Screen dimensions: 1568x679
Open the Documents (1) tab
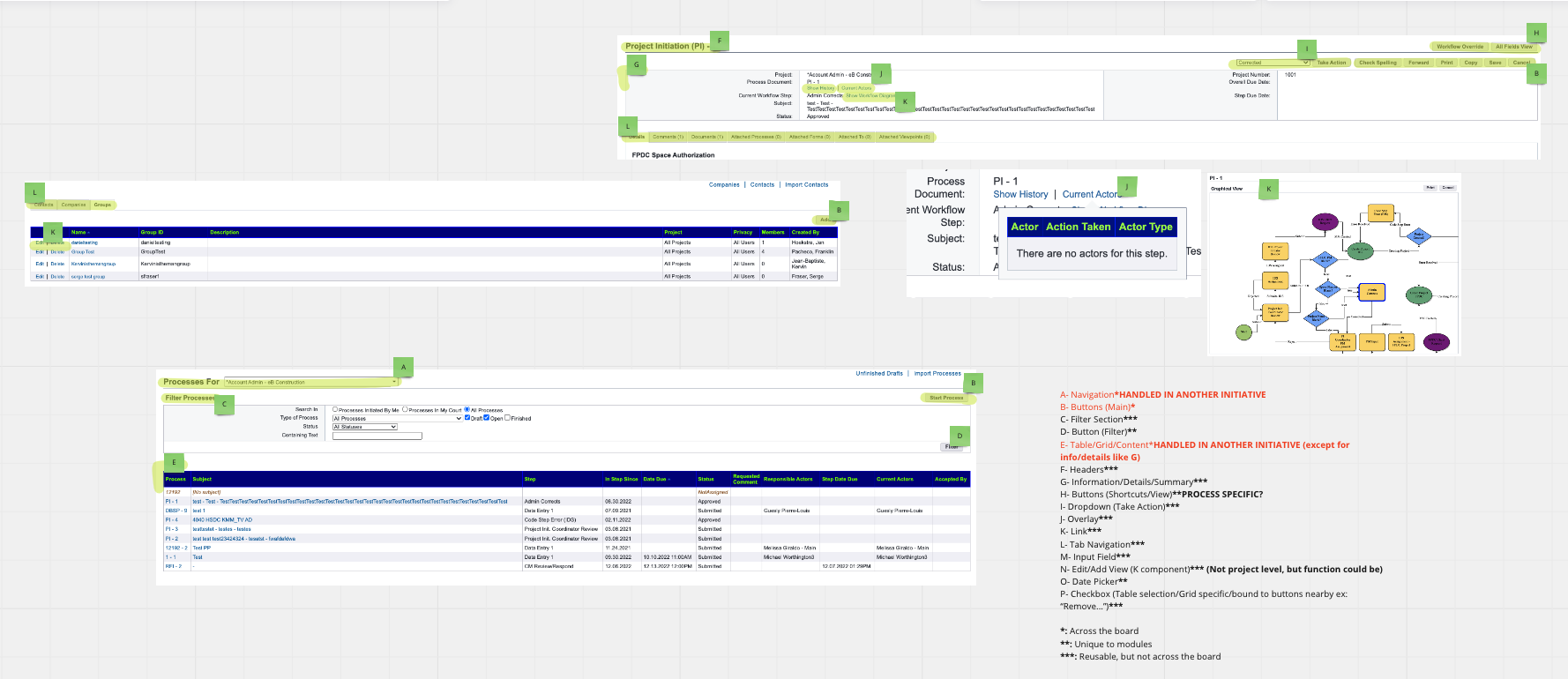(707, 137)
